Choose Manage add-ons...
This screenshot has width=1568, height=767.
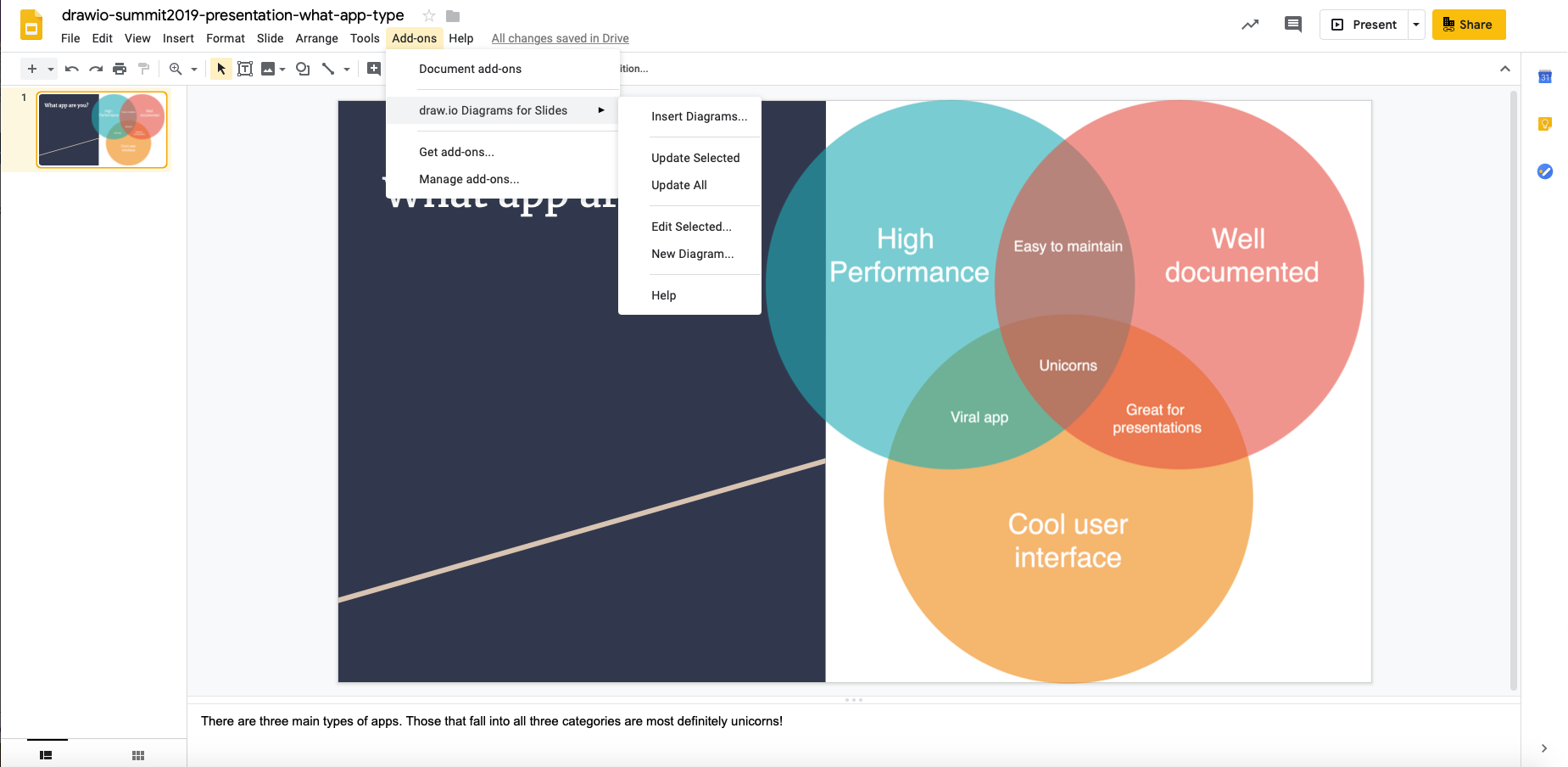502,179
